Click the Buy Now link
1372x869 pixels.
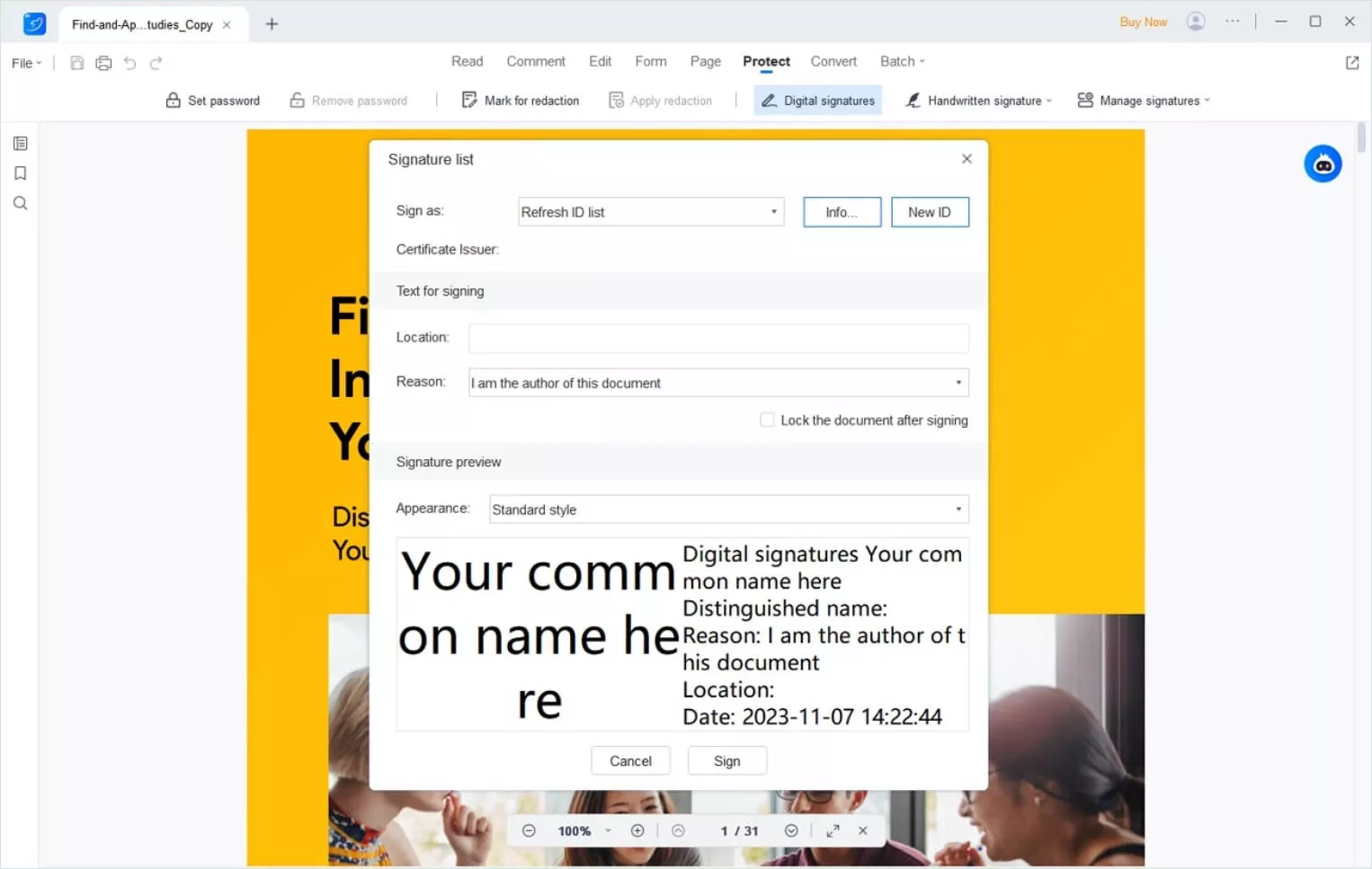[1142, 21]
